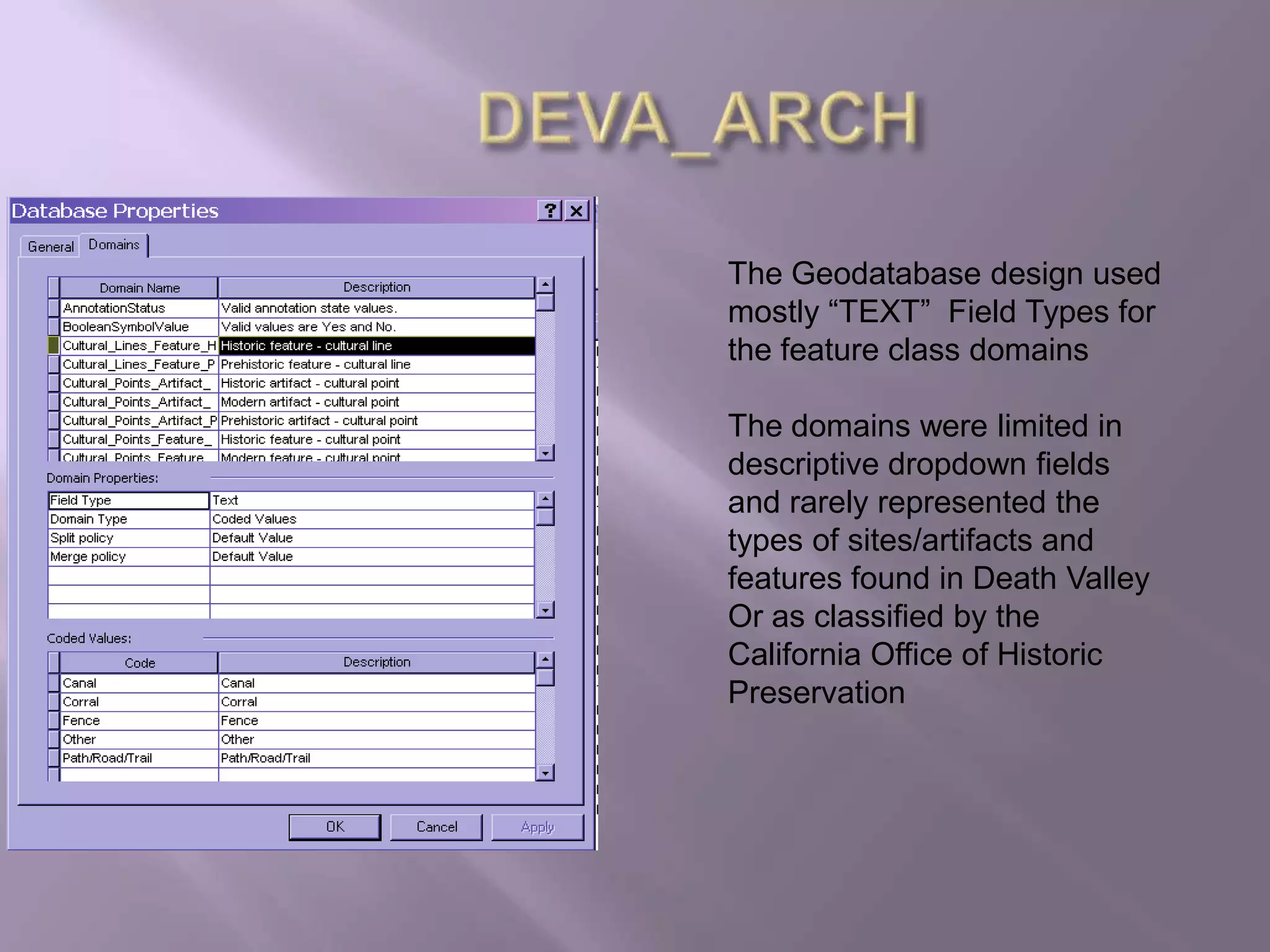
Task: Select the Other code cell
Action: click(x=140, y=739)
